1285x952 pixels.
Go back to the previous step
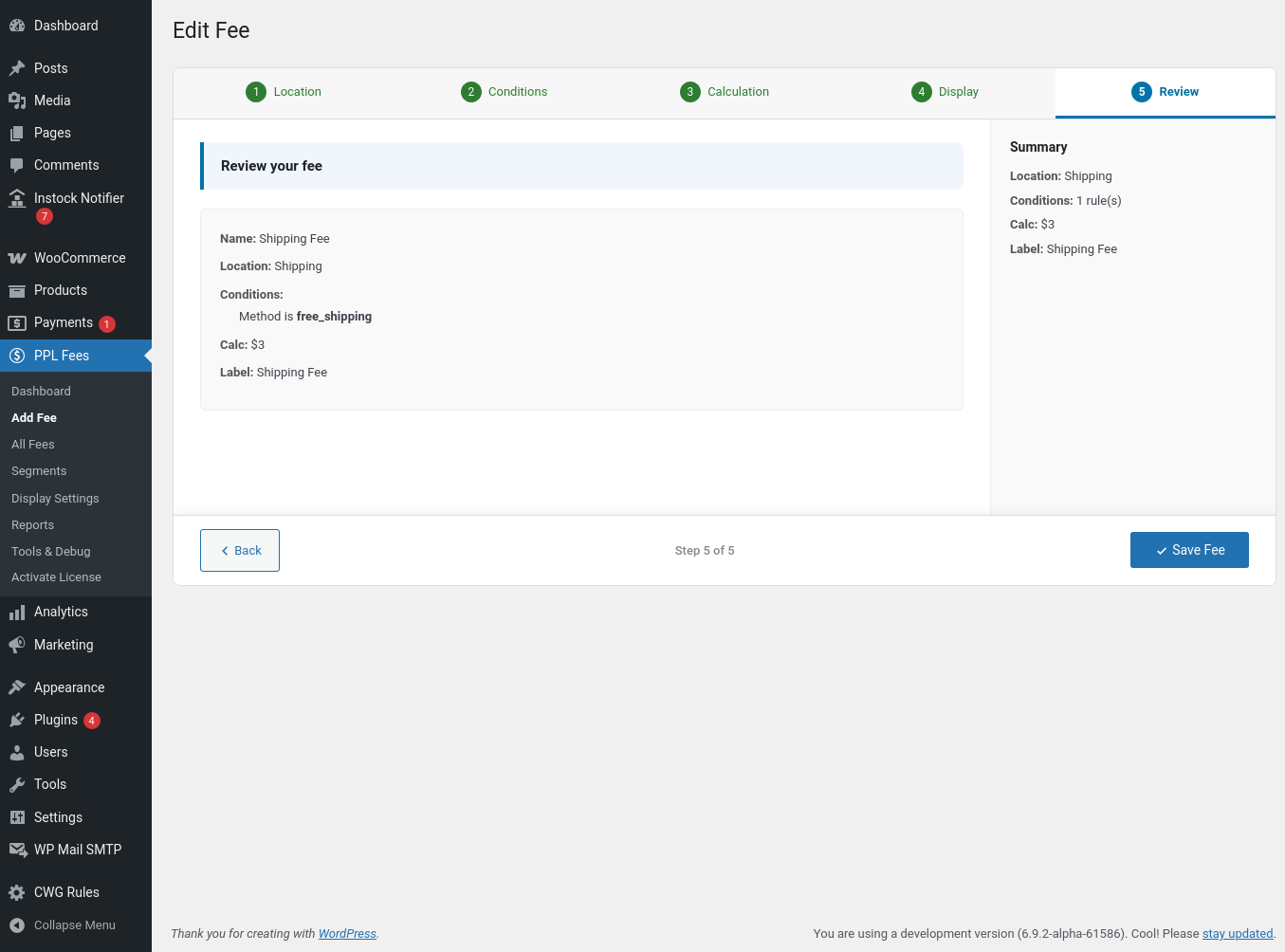click(240, 551)
